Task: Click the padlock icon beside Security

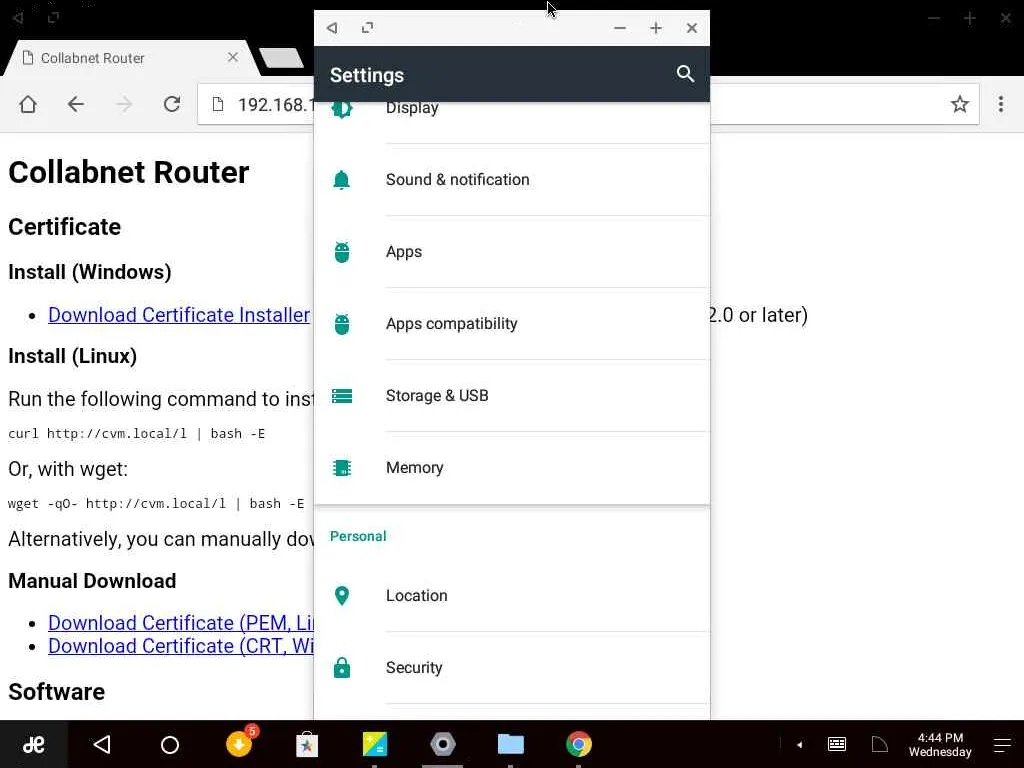Action: click(x=342, y=667)
